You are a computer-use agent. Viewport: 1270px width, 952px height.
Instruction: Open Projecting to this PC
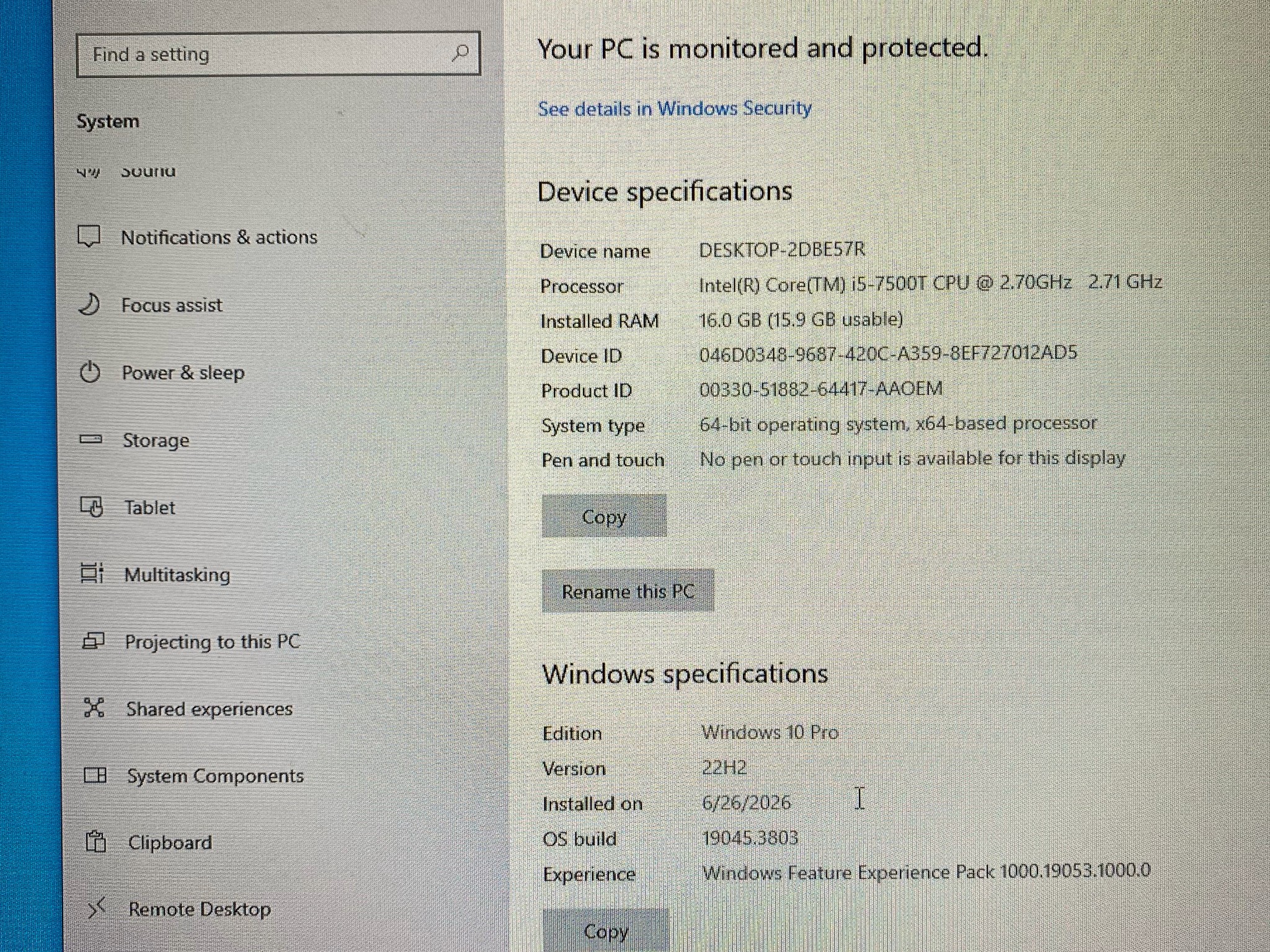(x=213, y=641)
